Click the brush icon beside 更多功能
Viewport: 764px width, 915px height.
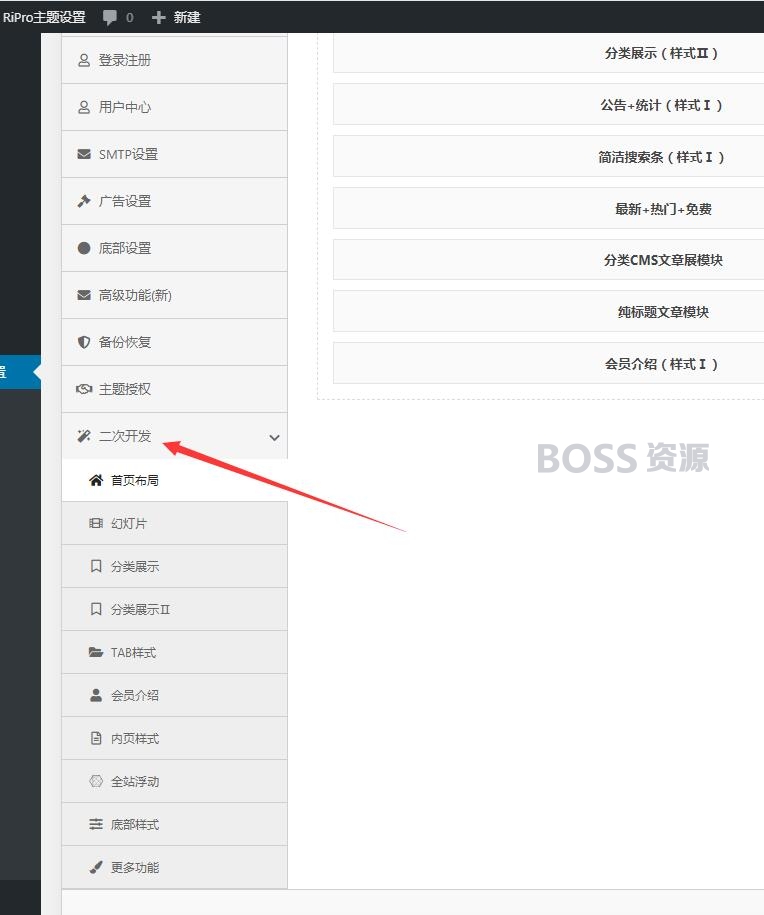96,868
